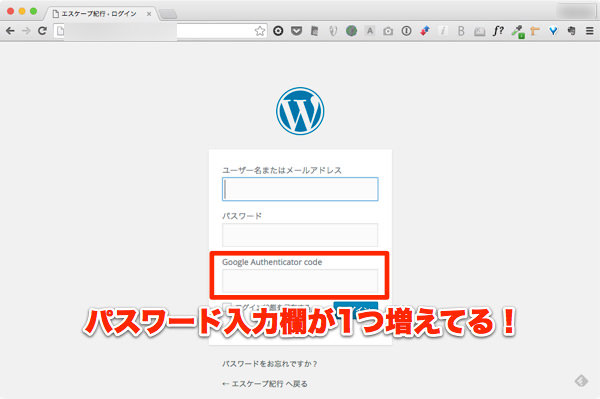Open the 1Password circle extension icon

(406, 31)
